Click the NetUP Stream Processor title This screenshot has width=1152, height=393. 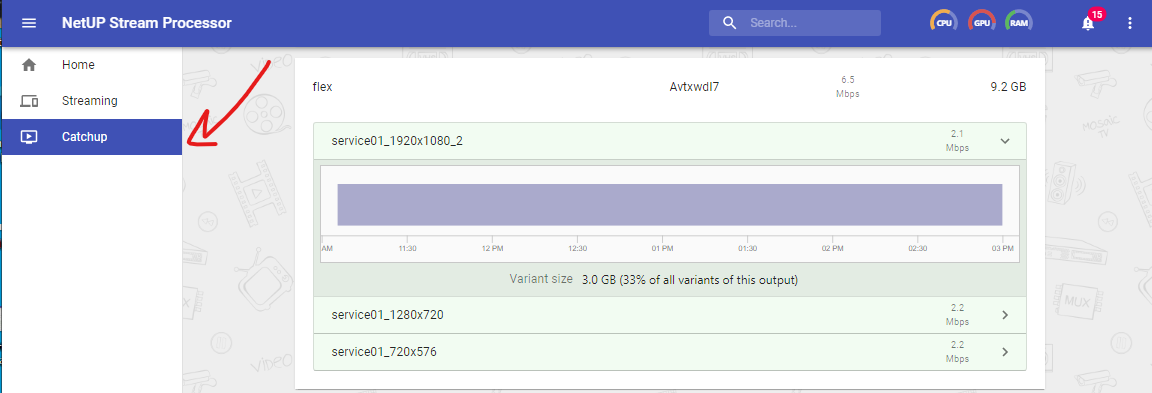(147, 23)
